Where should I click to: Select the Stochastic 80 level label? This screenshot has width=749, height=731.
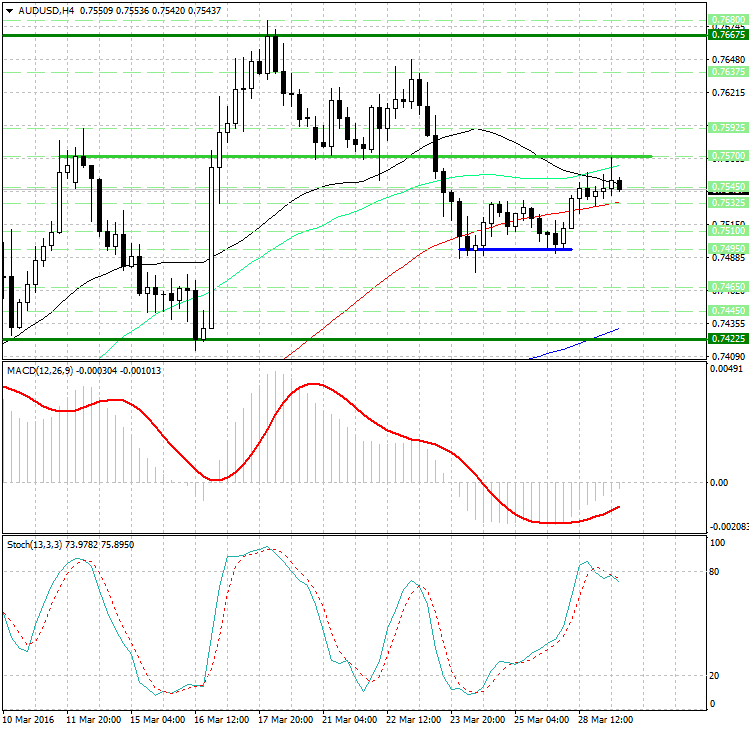[716, 572]
